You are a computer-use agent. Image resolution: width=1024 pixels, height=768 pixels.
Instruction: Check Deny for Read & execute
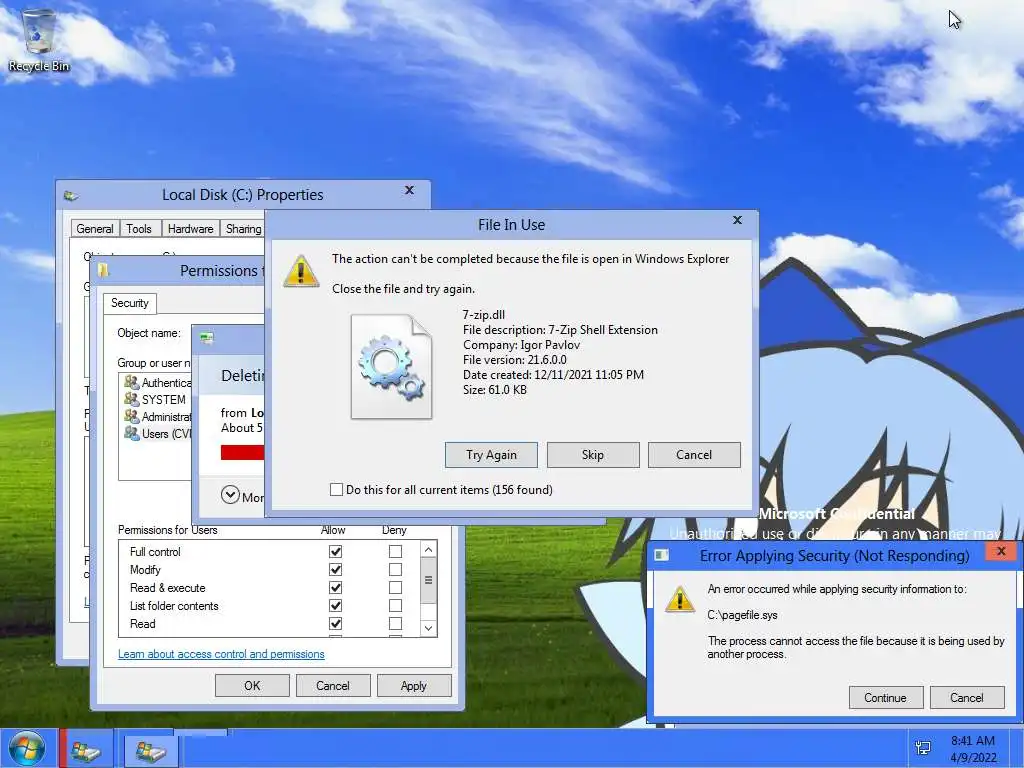pos(395,588)
